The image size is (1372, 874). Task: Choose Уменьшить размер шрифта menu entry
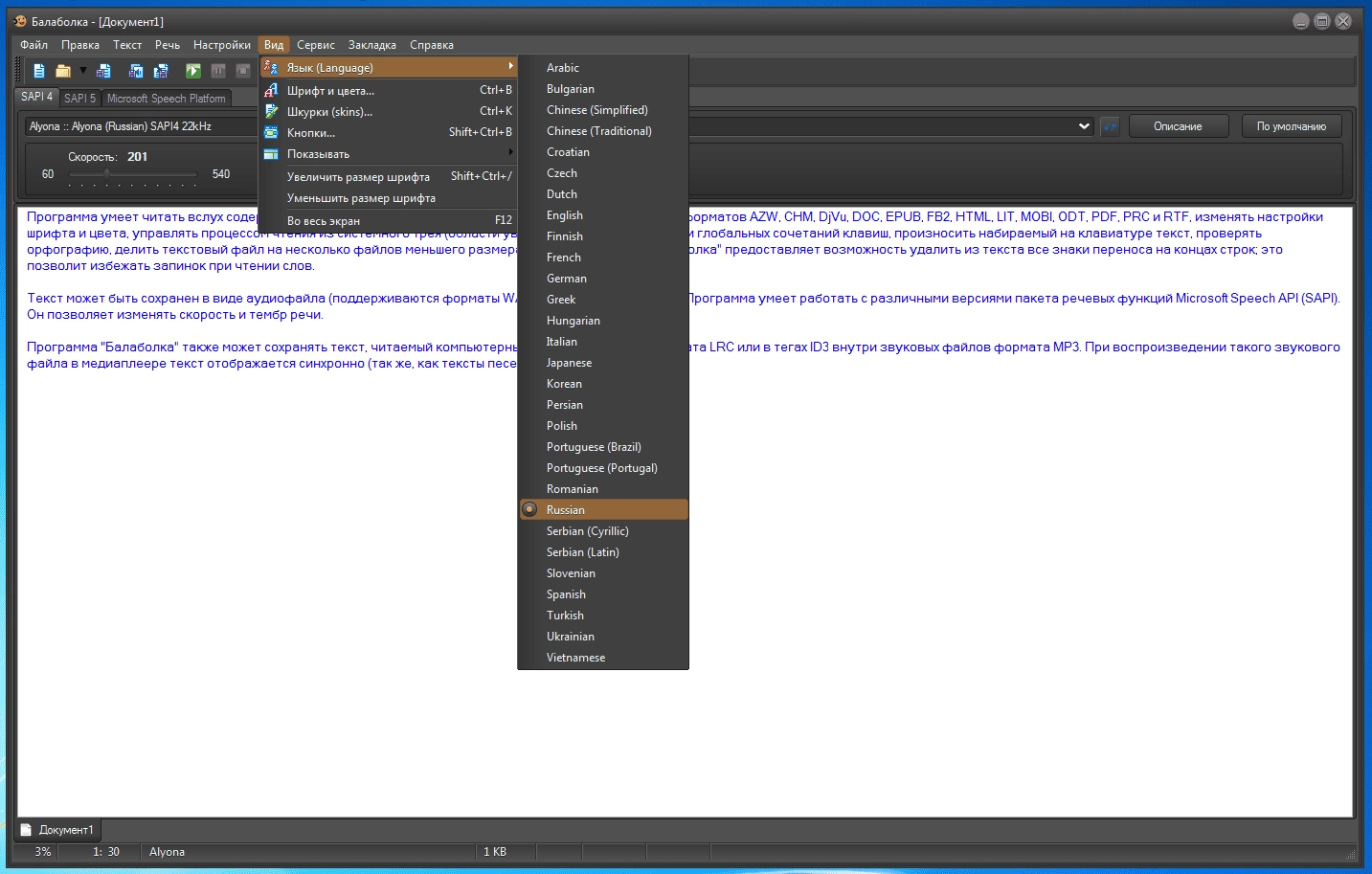pos(388,197)
